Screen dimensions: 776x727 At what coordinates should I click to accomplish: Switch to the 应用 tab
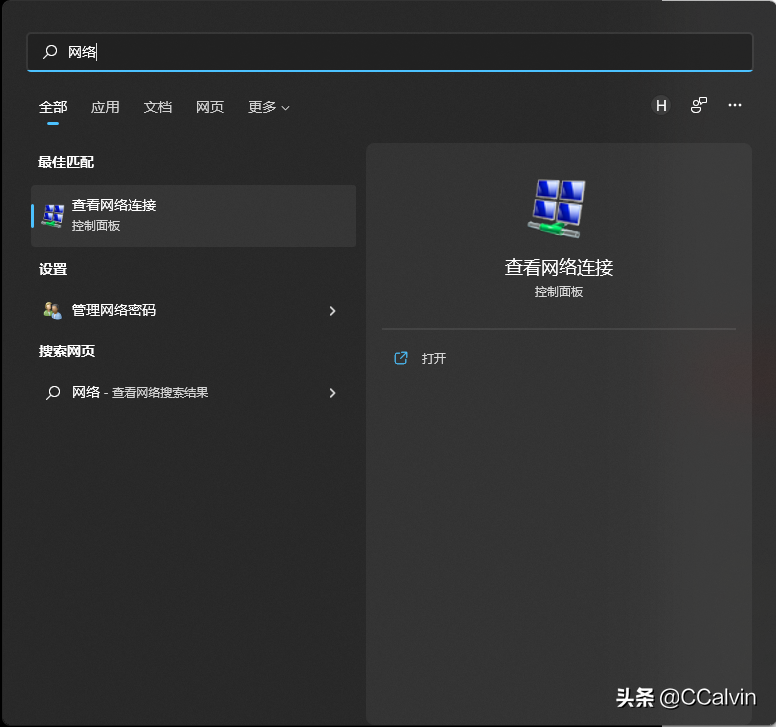[x=105, y=107]
